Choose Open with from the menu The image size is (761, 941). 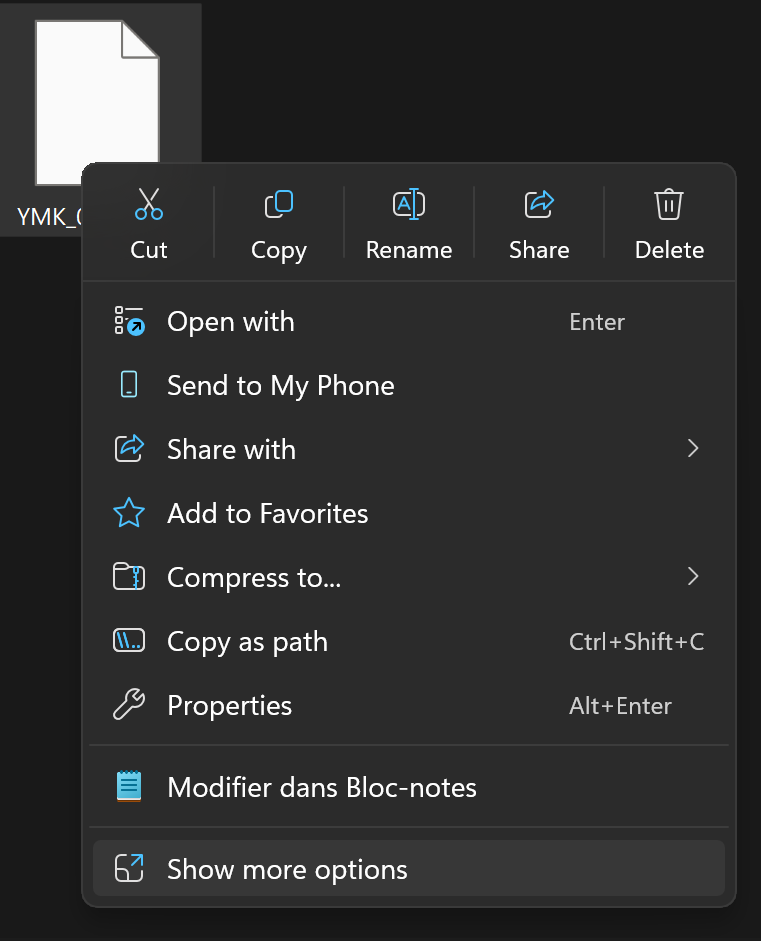coord(231,322)
